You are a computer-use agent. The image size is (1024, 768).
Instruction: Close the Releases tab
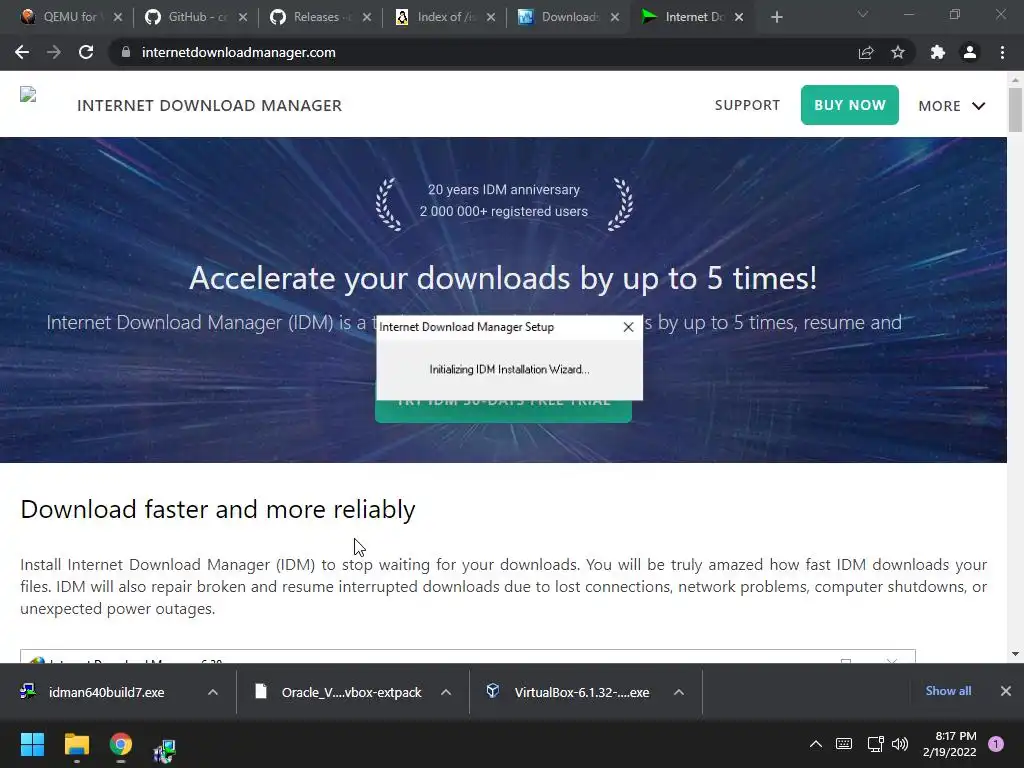tap(367, 17)
